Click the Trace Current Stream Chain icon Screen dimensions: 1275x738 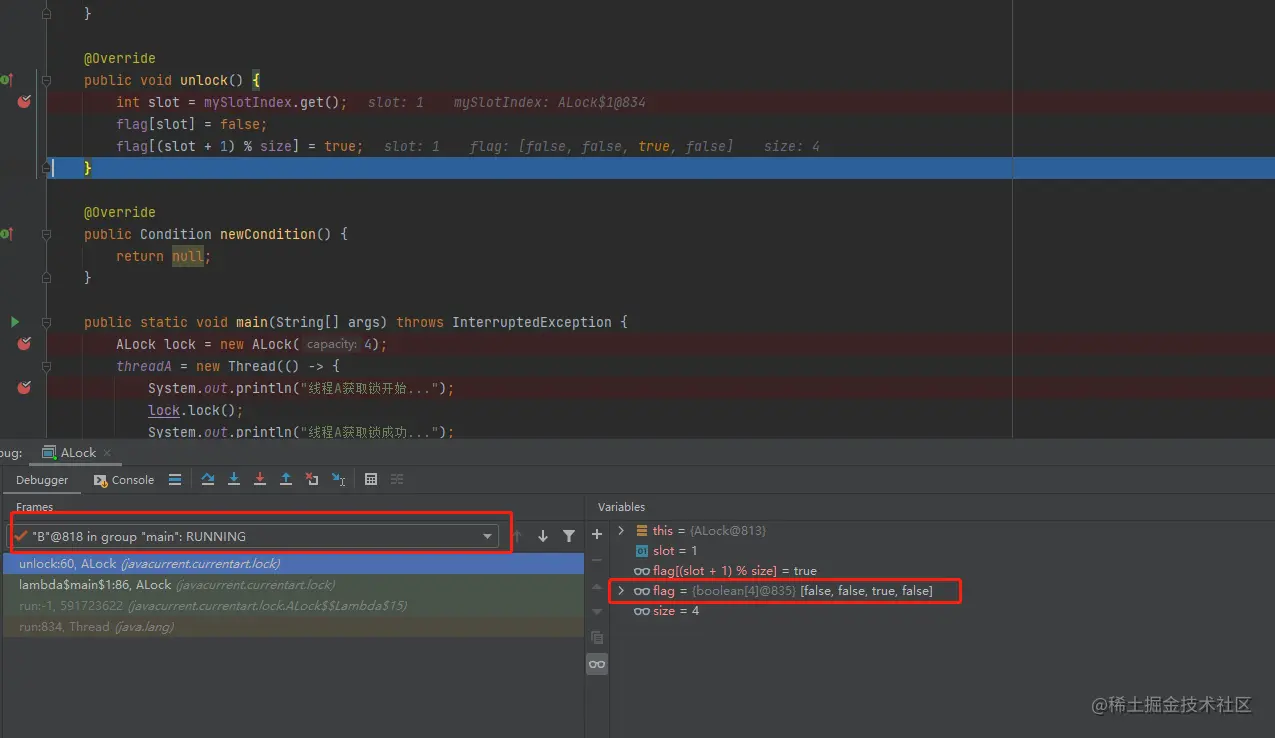[397, 480]
